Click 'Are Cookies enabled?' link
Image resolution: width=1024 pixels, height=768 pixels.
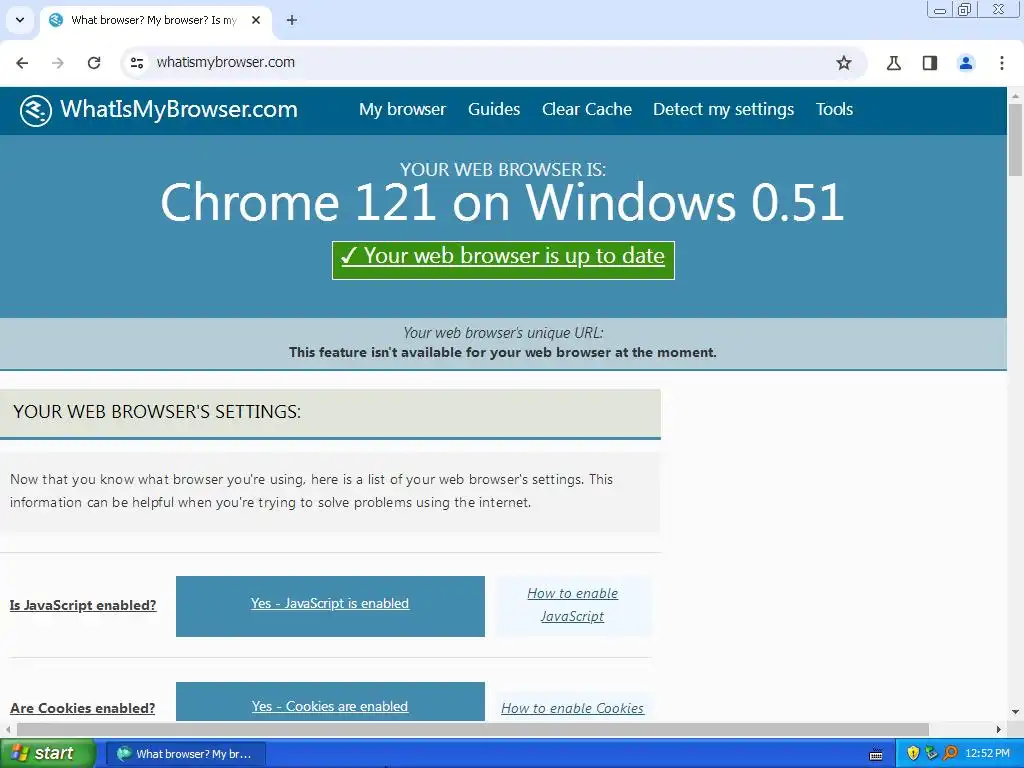82,708
